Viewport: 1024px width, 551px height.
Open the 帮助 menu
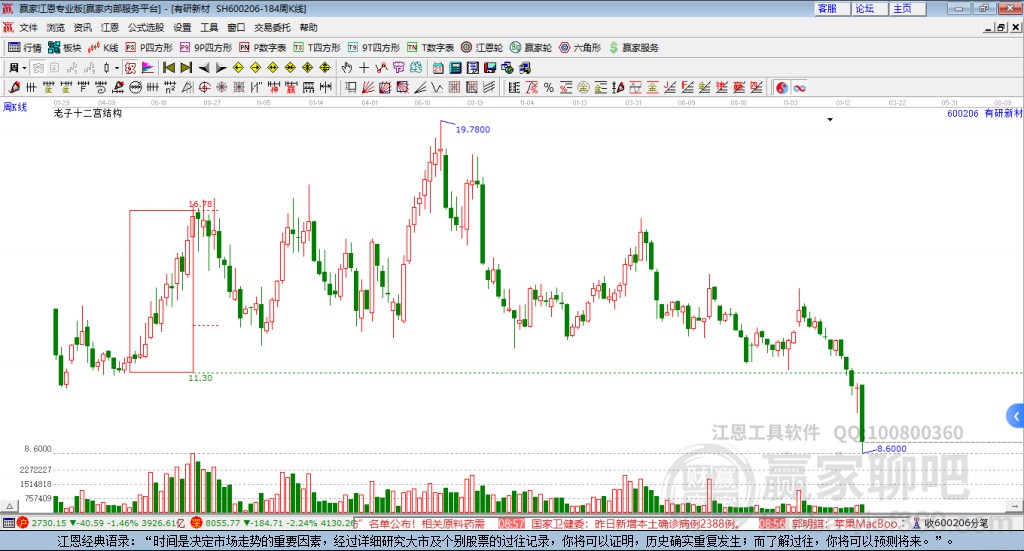pos(308,27)
